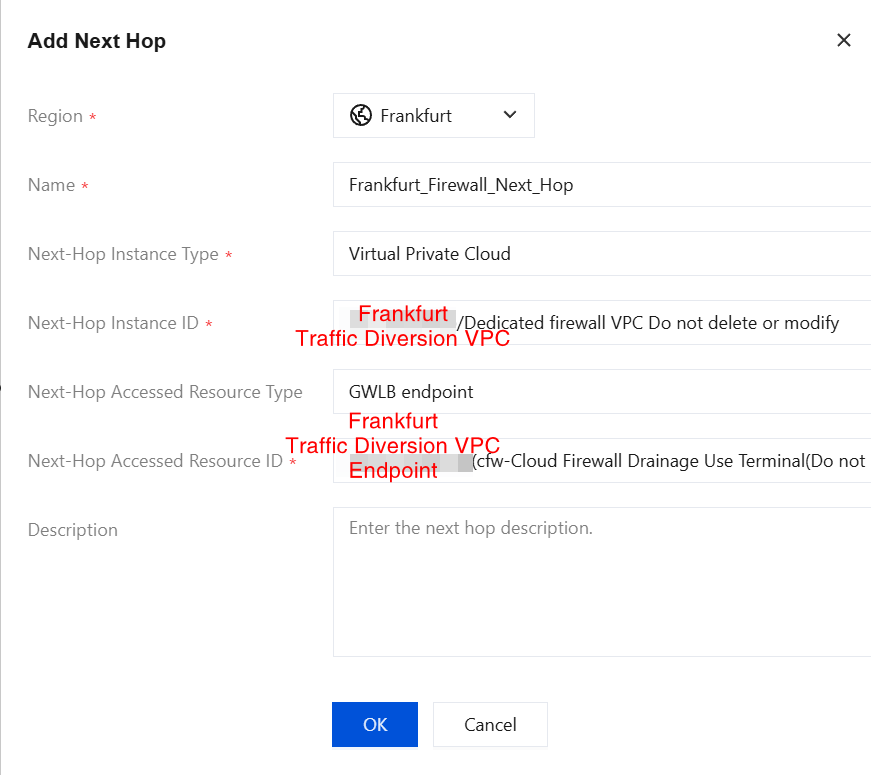This screenshot has height=775, width=871.
Task: Open the Virtual Private Cloud instance type selector
Action: pos(600,254)
